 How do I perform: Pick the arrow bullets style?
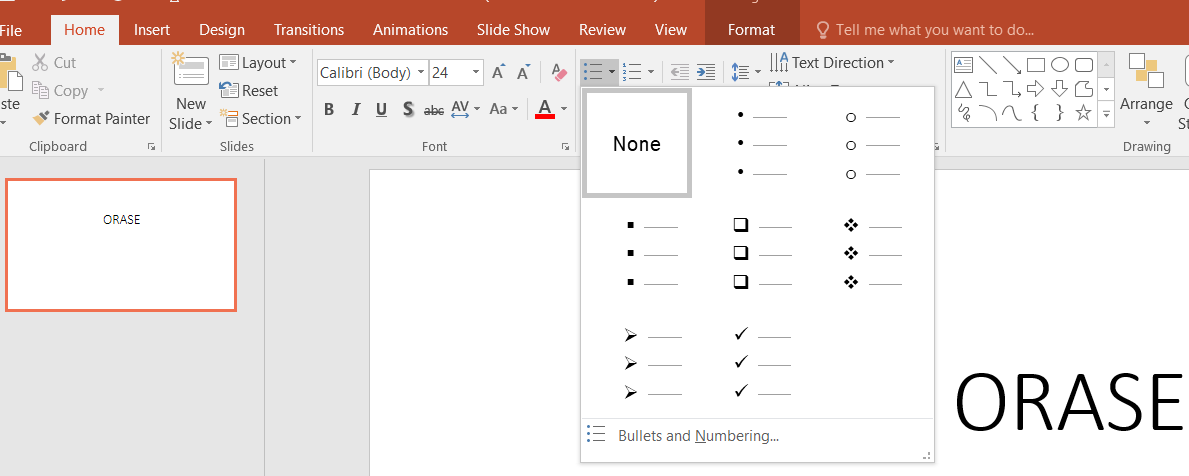pos(651,361)
